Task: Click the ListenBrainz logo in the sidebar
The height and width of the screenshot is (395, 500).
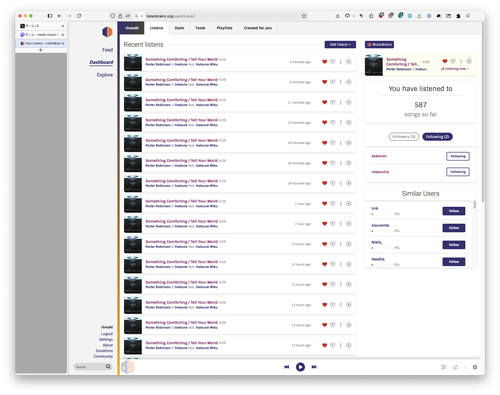Action: [x=107, y=32]
